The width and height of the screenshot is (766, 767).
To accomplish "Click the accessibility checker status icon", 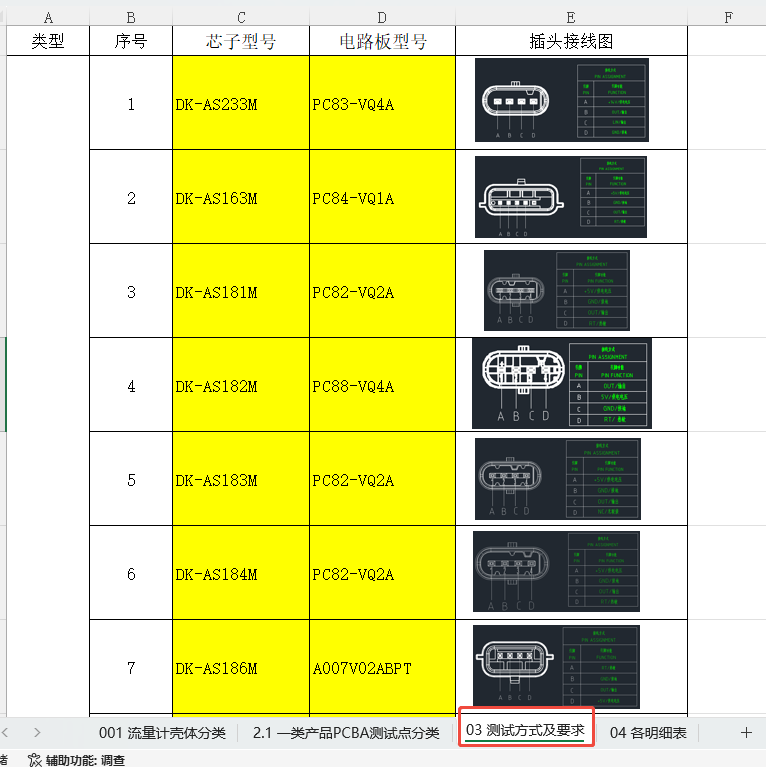I will click(x=35, y=760).
